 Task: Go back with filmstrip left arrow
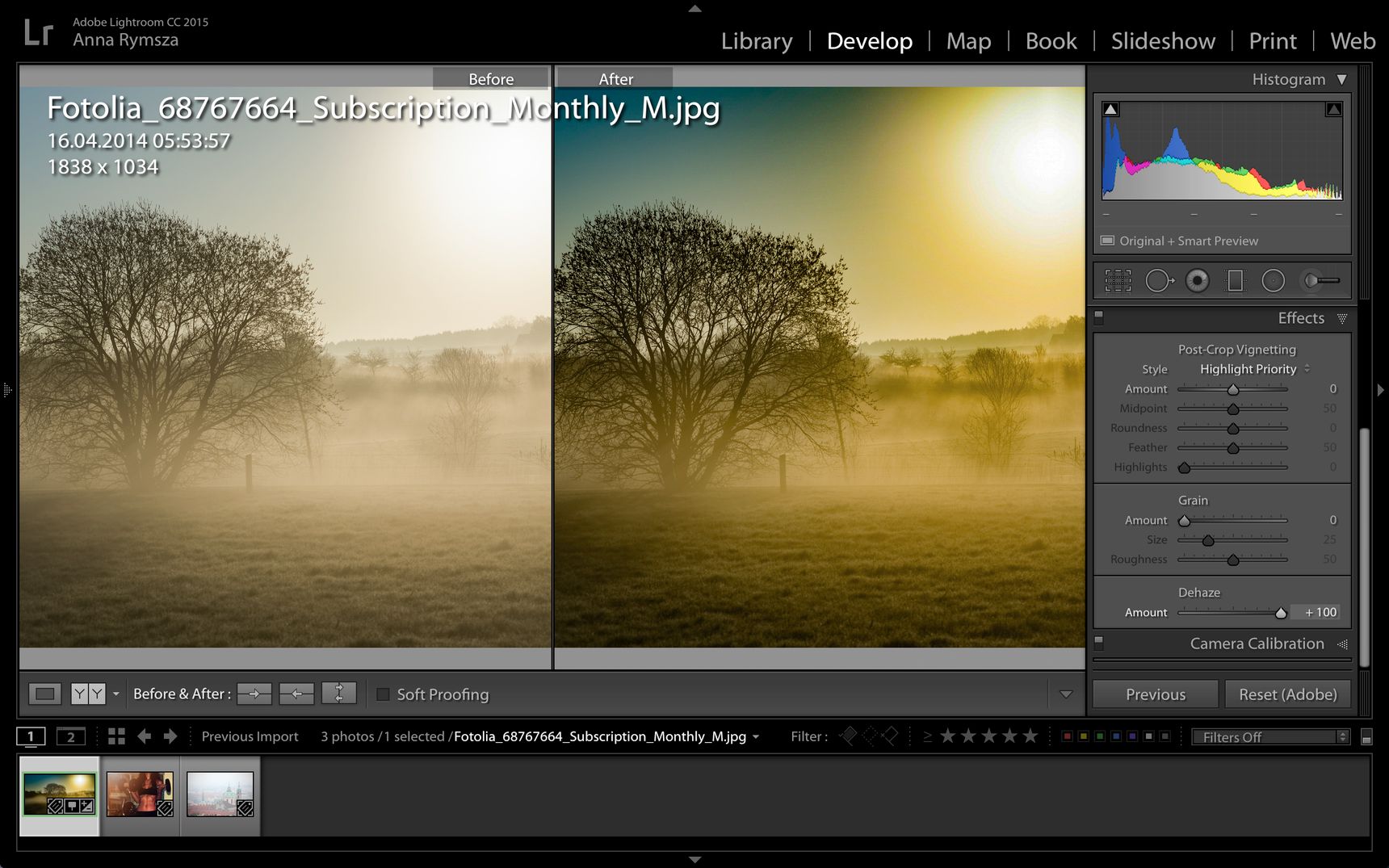(x=145, y=736)
